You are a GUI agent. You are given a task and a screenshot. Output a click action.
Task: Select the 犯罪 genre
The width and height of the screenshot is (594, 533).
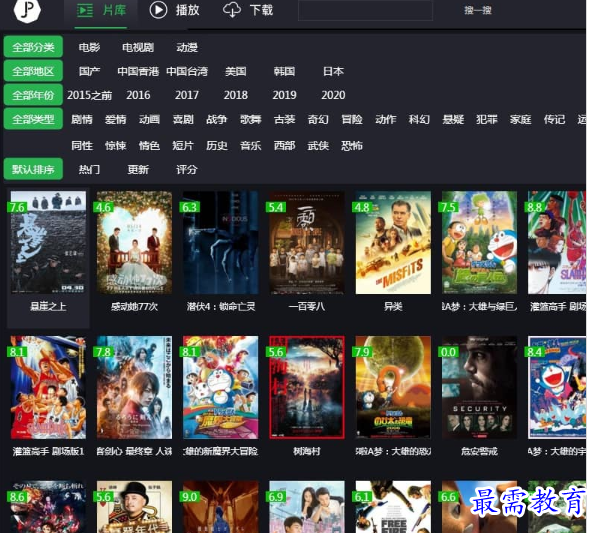tap(487, 119)
